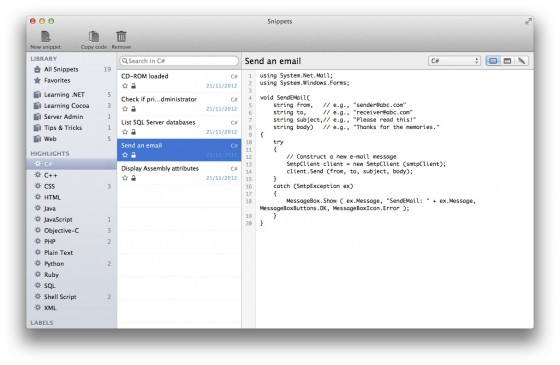Switch to the second view mode button
Image resolution: width=560 pixels, height=365 pixels.
click(x=507, y=61)
